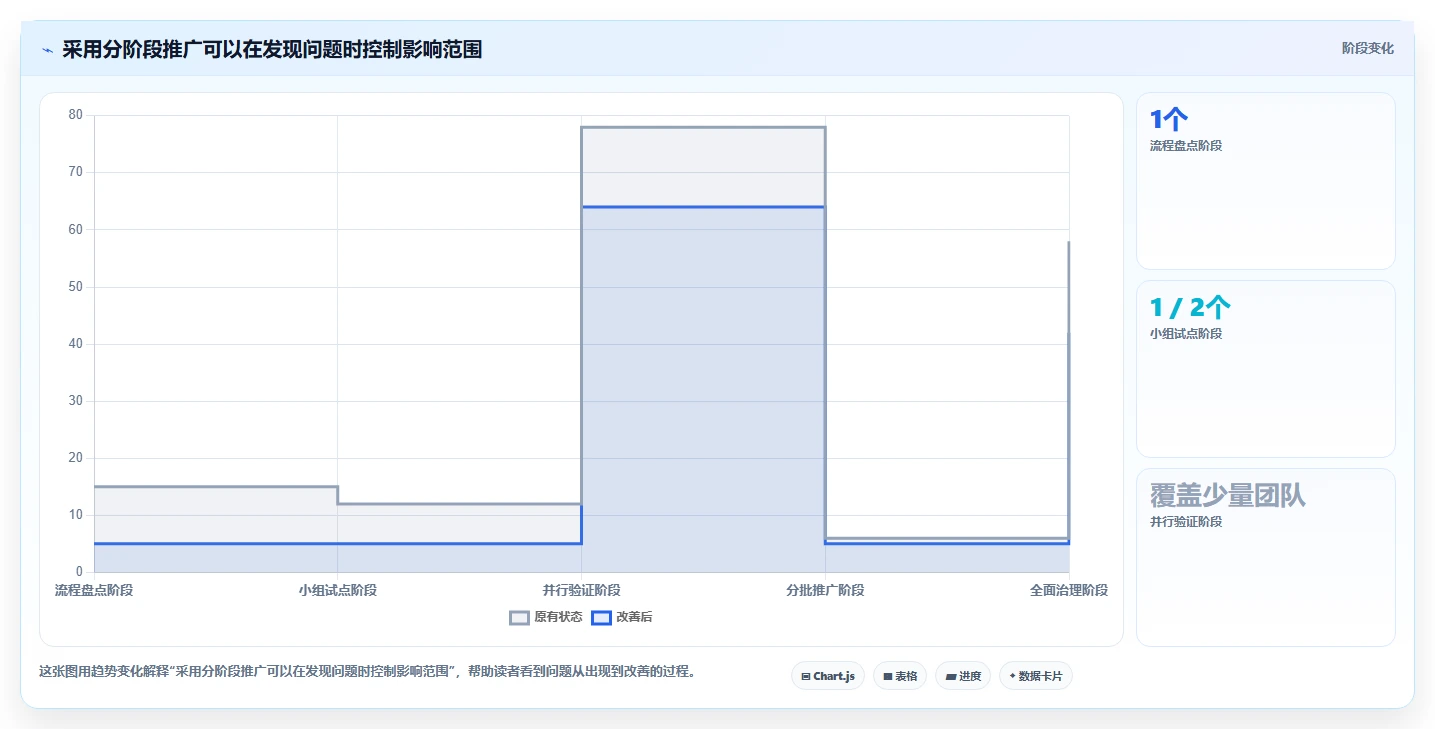Select the 数据卡片 chip
Viewport: 1435px width, 729px height.
1035,676
